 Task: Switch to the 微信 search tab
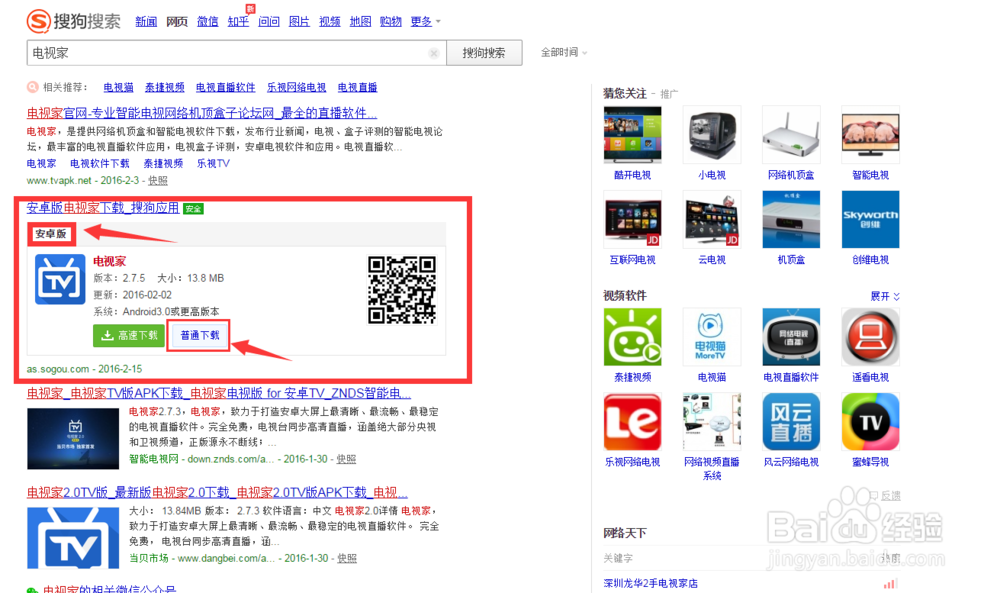coord(207,22)
